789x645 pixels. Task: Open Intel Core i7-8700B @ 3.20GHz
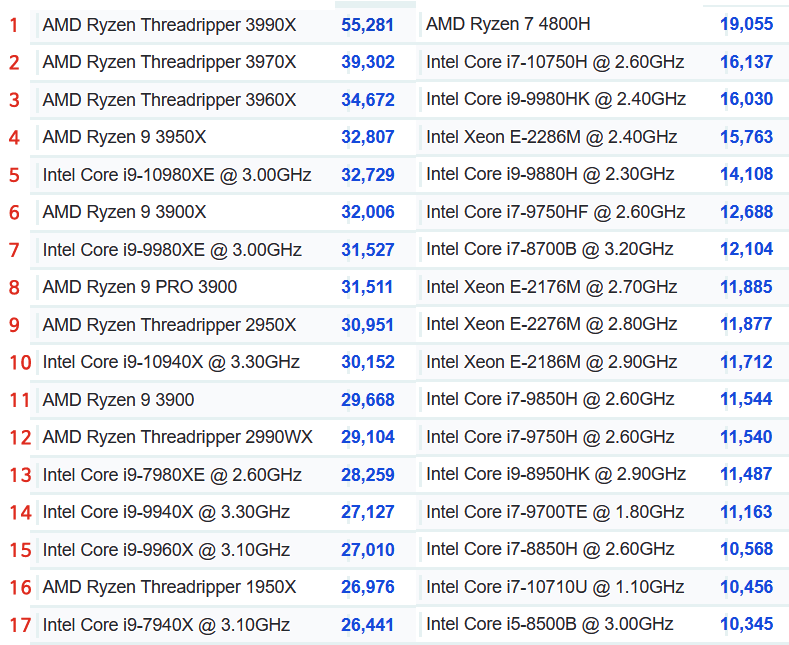[549, 249]
